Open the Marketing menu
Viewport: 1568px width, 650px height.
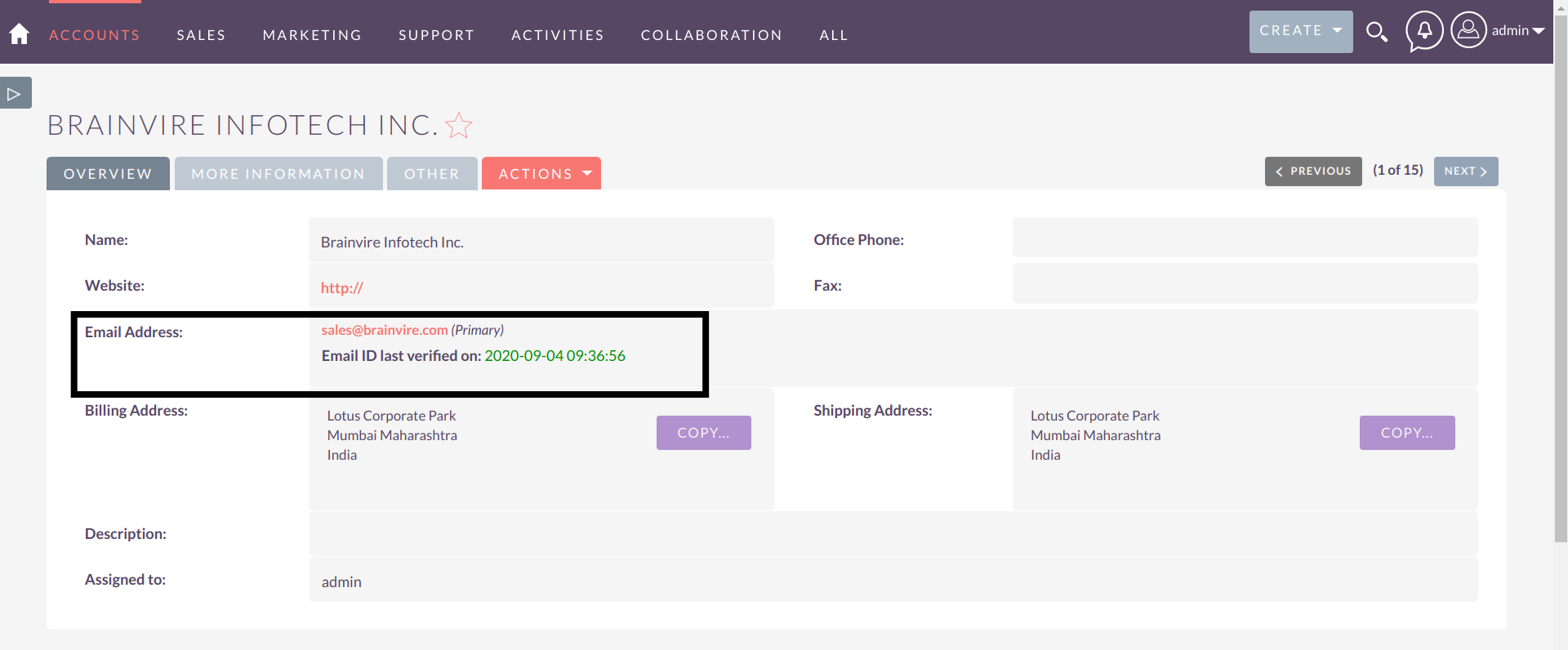pyautogui.click(x=312, y=35)
